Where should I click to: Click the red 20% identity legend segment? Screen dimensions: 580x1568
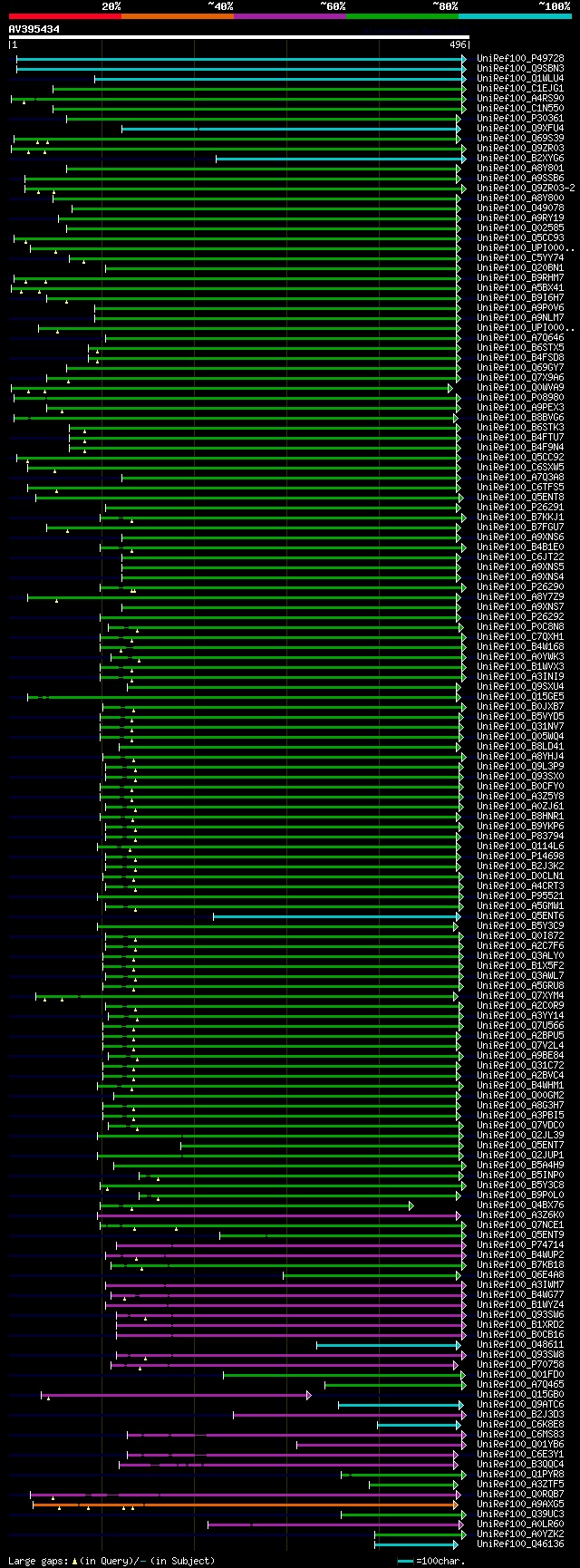(65, 16)
